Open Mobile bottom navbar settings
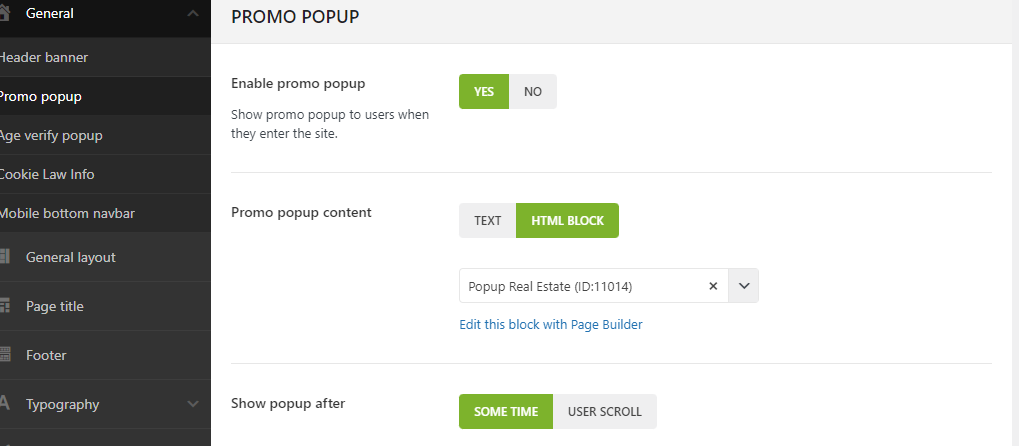 pyautogui.click(x=68, y=213)
